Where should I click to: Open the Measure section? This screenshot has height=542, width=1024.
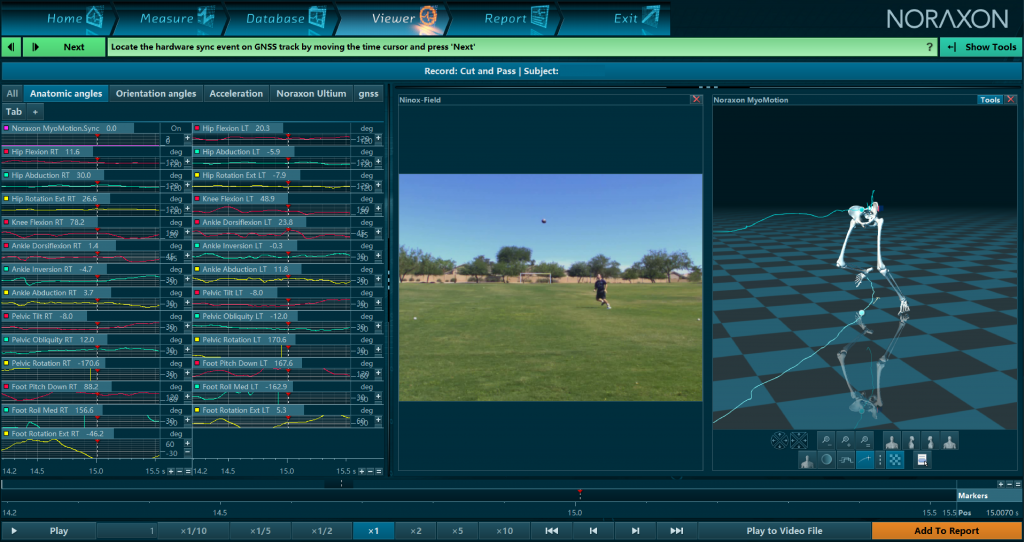(x=176, y=18)
